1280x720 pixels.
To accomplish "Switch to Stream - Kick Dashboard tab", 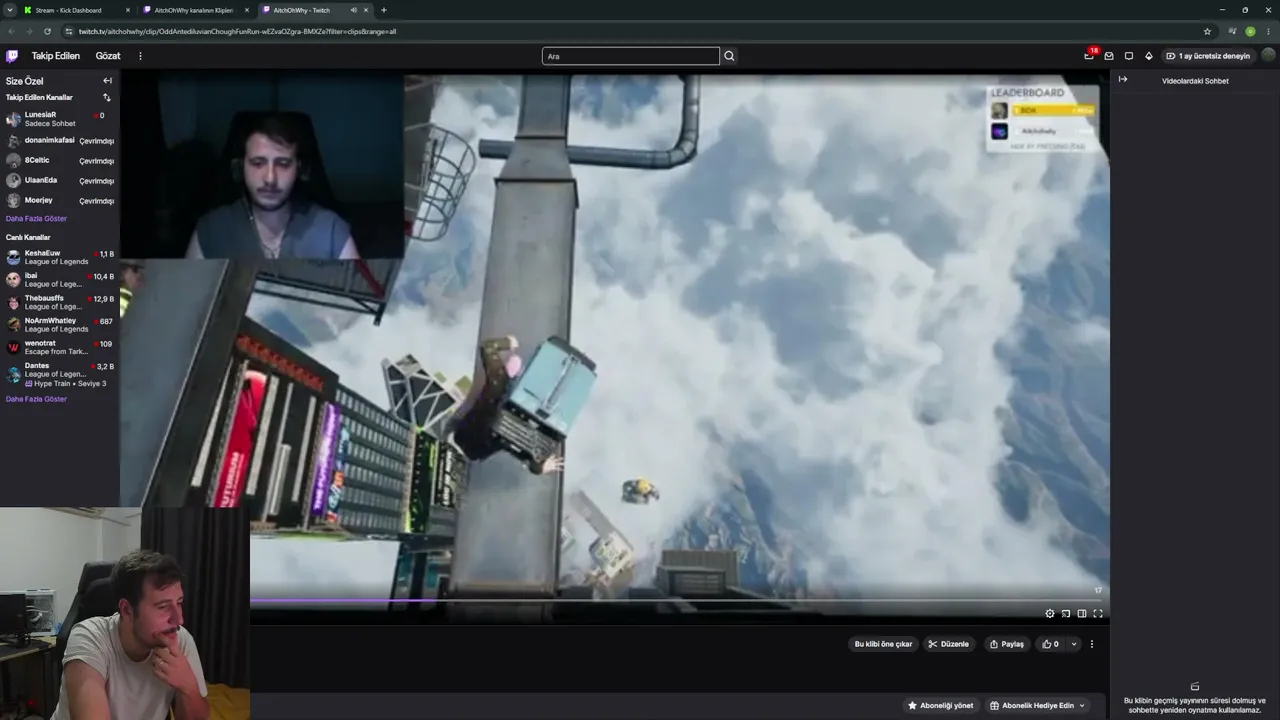I will 77,10.
